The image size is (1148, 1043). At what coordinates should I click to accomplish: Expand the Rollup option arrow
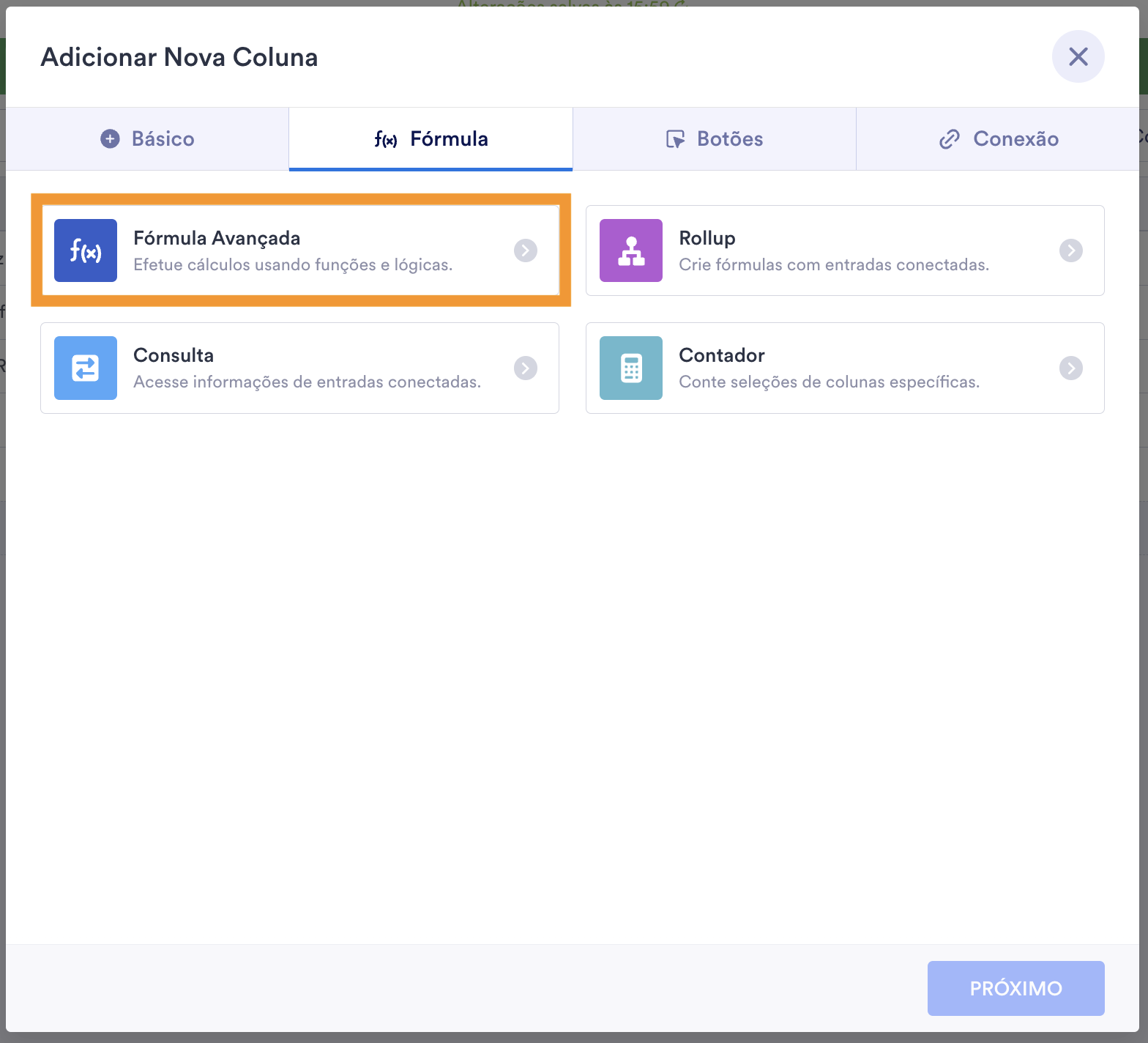1071,250
